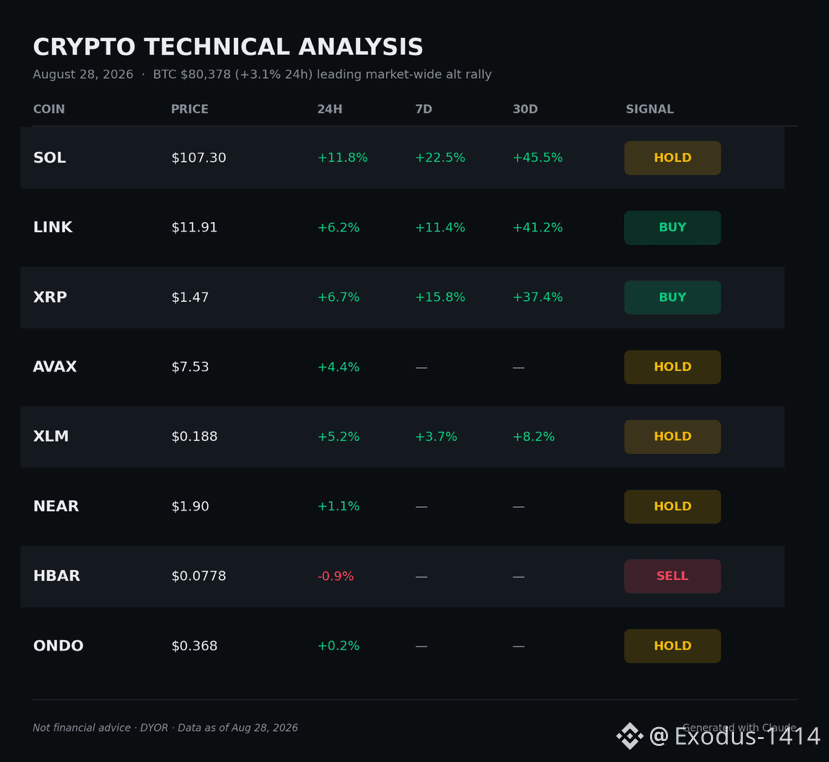This screenshot has height=762, width=829.
Task: Click HBAR's -0.9% 24H change
Action: 336,576
